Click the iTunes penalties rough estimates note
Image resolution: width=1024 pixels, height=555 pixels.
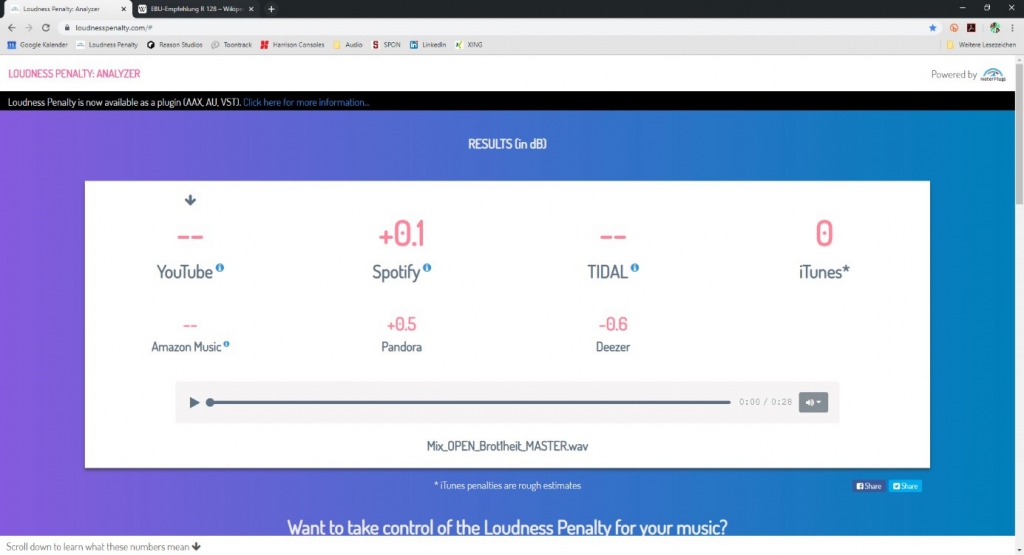(x=507, y=486)
